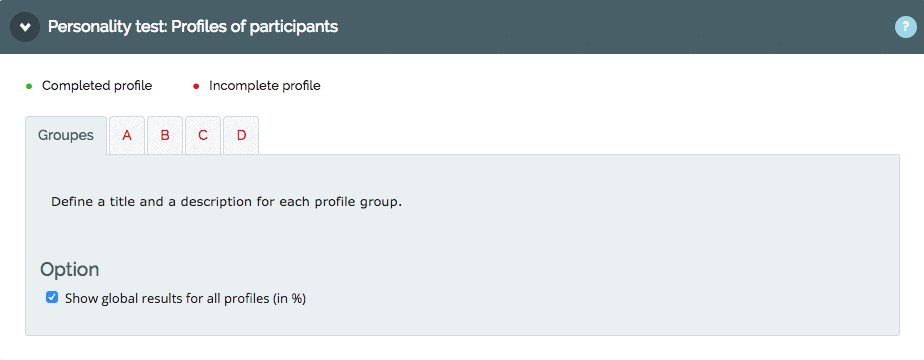The height and width of the screenshot is (360, 924).
Task: Uncheck Show global results checkbox
Action: coord(52,297)
